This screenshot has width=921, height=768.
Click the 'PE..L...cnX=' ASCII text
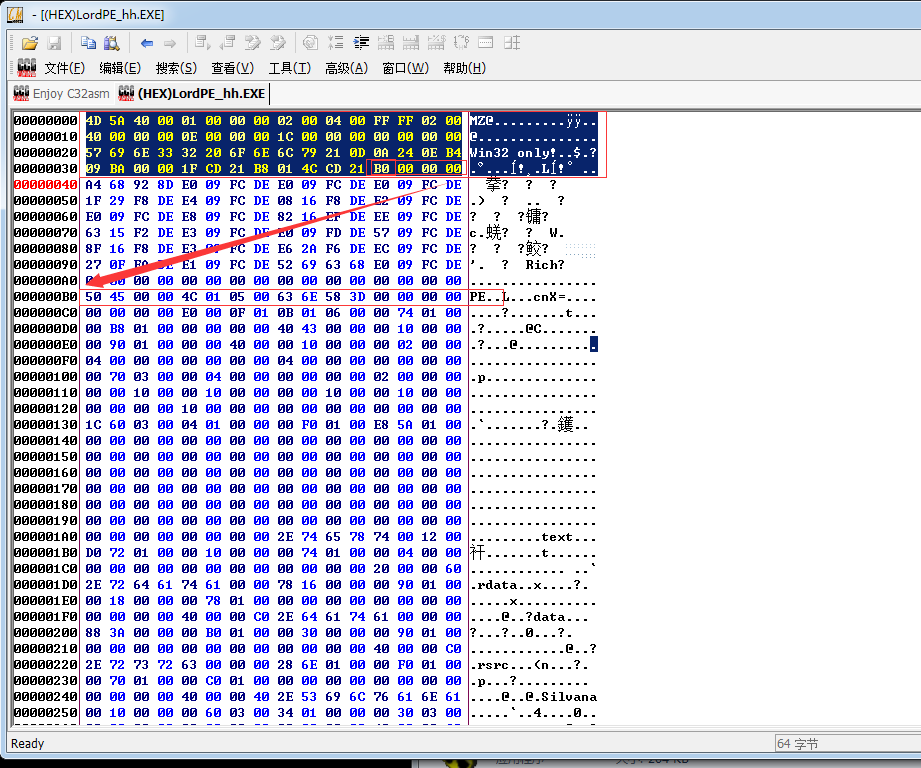[517, 297]
